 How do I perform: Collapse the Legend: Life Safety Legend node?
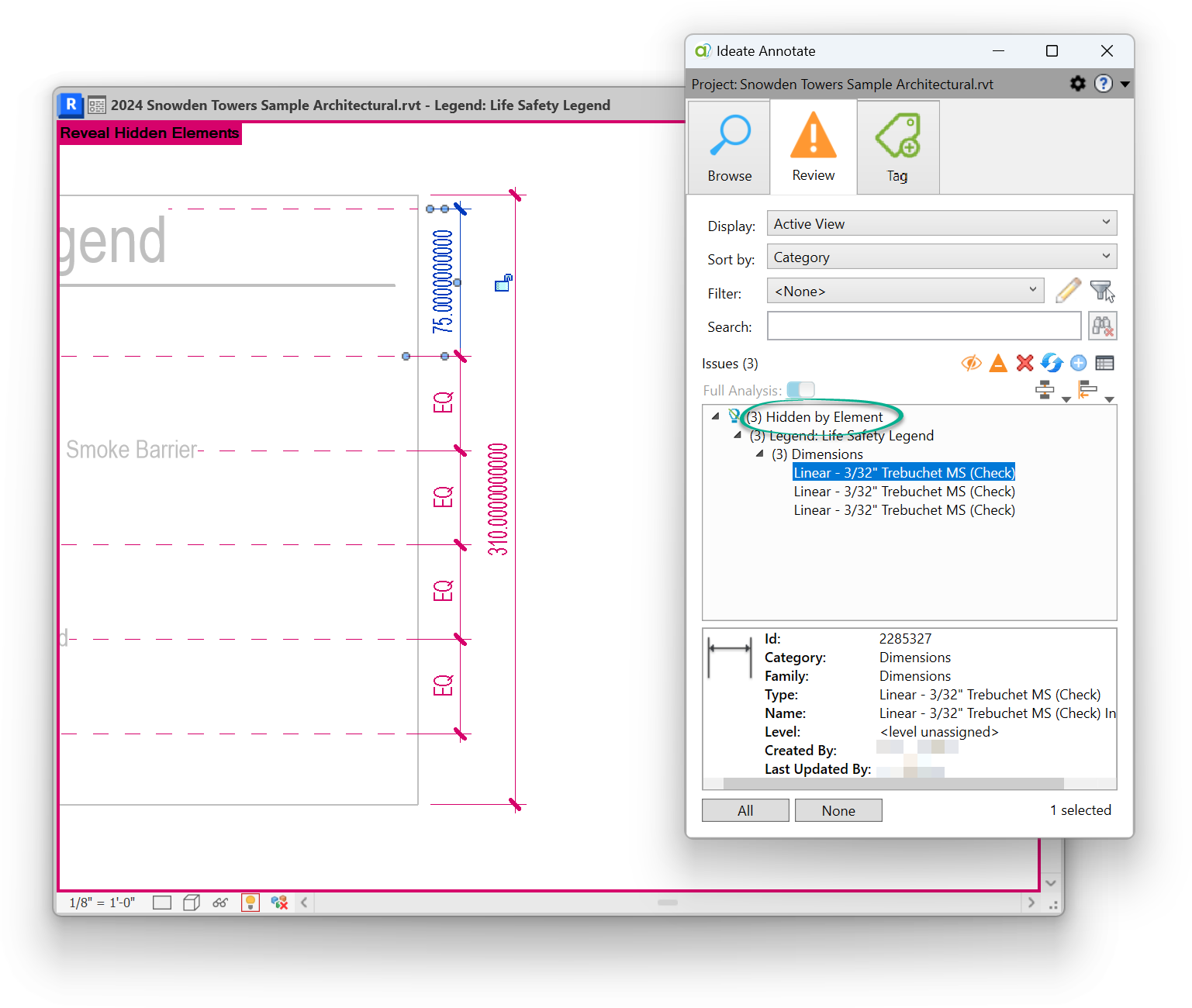tap(738, 436)
